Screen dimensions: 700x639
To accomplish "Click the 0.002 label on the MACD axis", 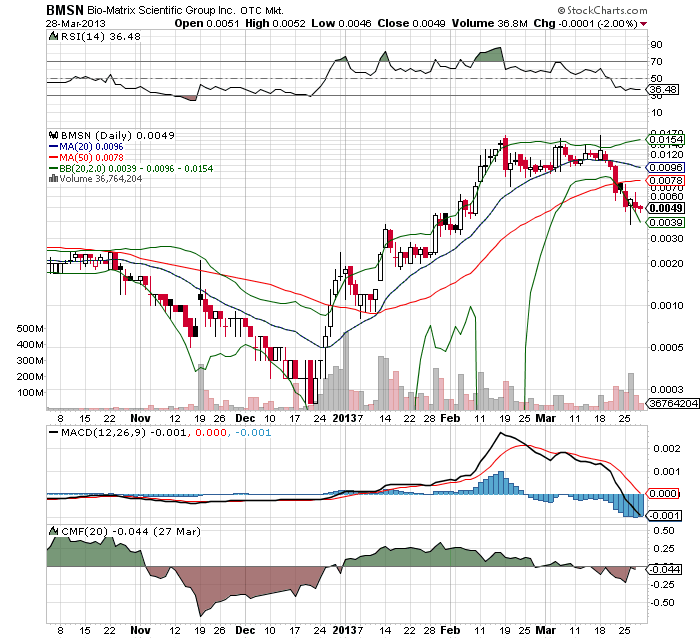I will coord(667,448).
